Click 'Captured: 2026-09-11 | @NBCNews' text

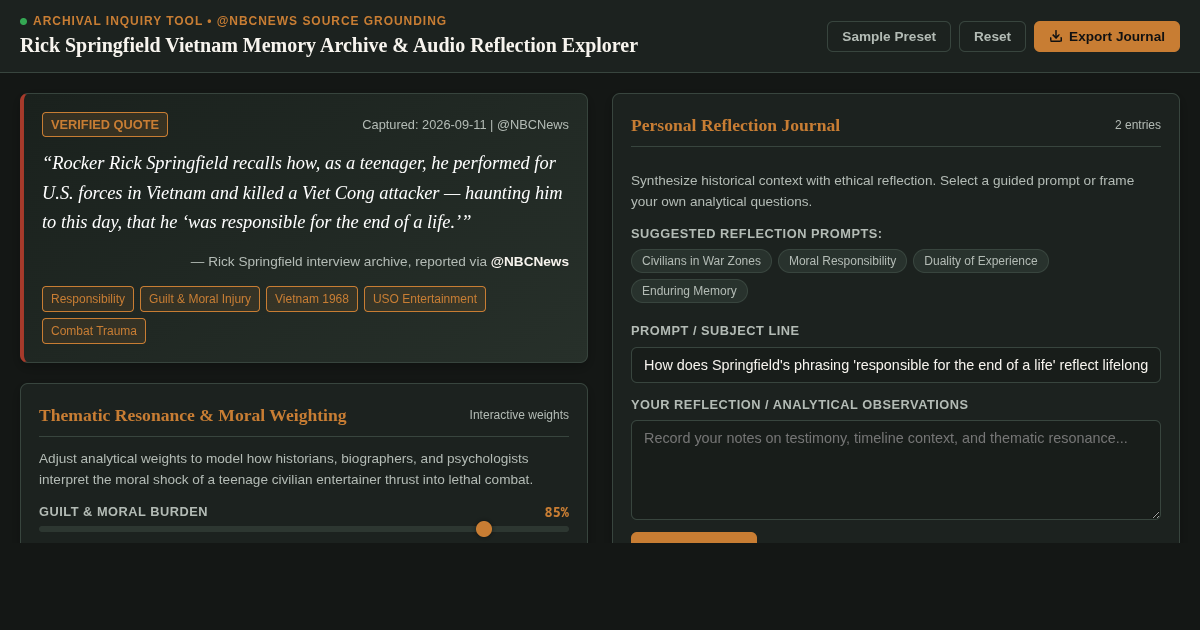465,125
